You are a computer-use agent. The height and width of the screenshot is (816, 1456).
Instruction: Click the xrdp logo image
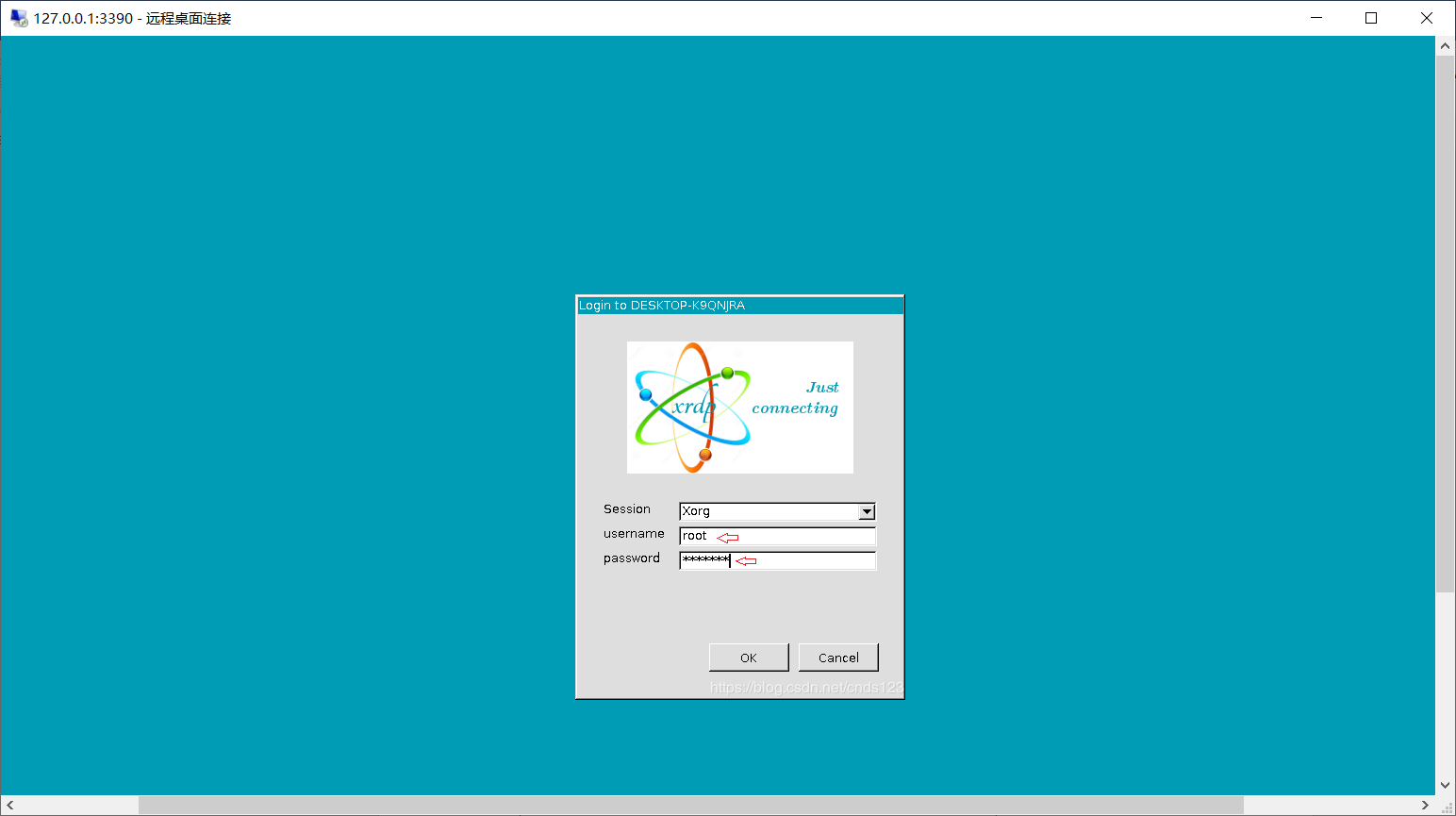[x=740, y=408]
